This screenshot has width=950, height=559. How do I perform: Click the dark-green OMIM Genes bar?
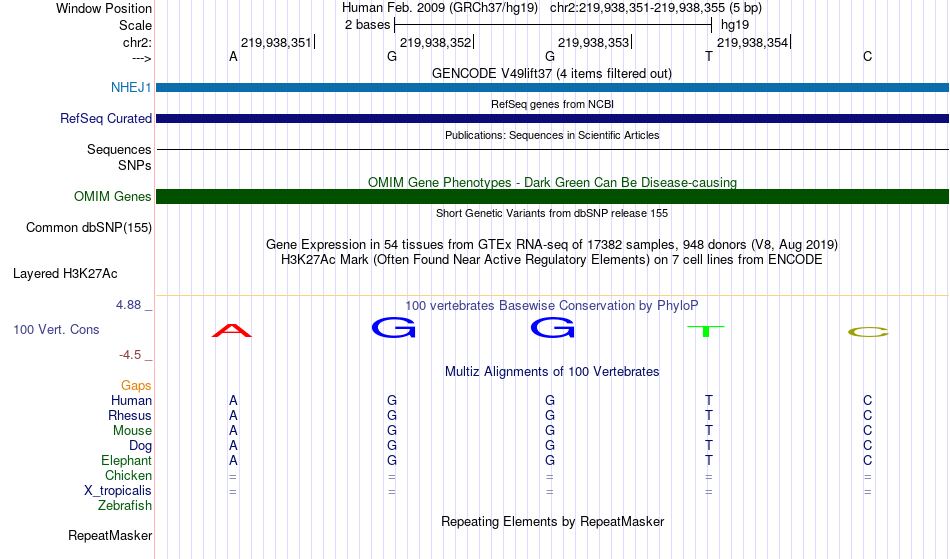tap(553, 196)
